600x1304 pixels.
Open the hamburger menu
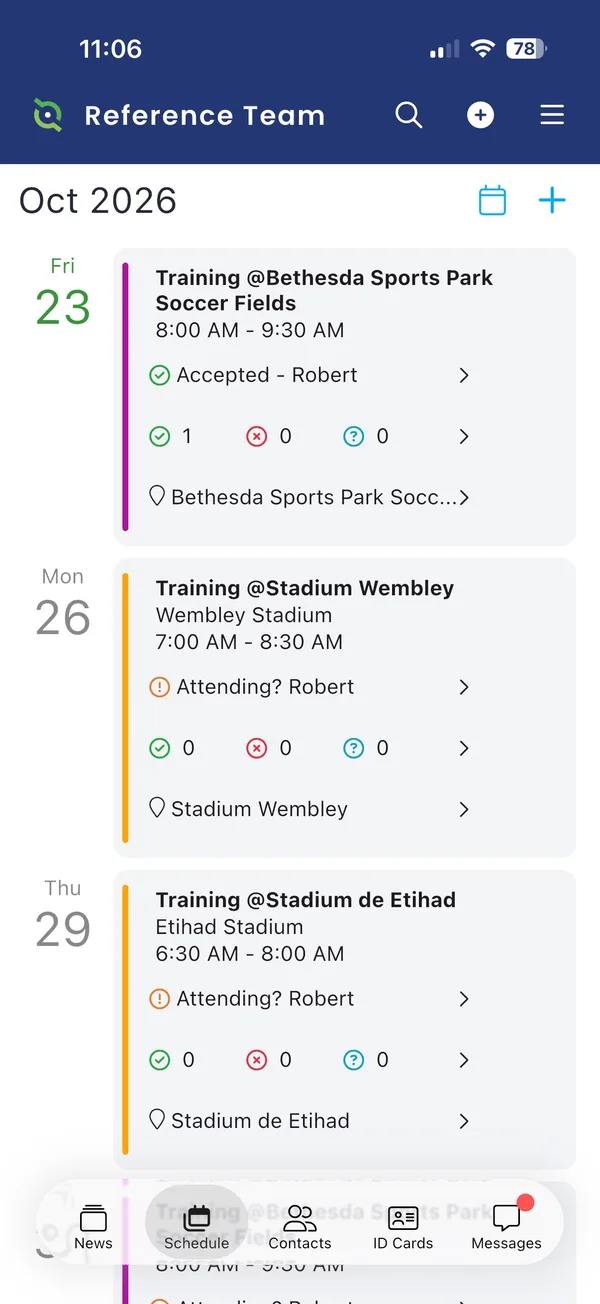(552, 115)
